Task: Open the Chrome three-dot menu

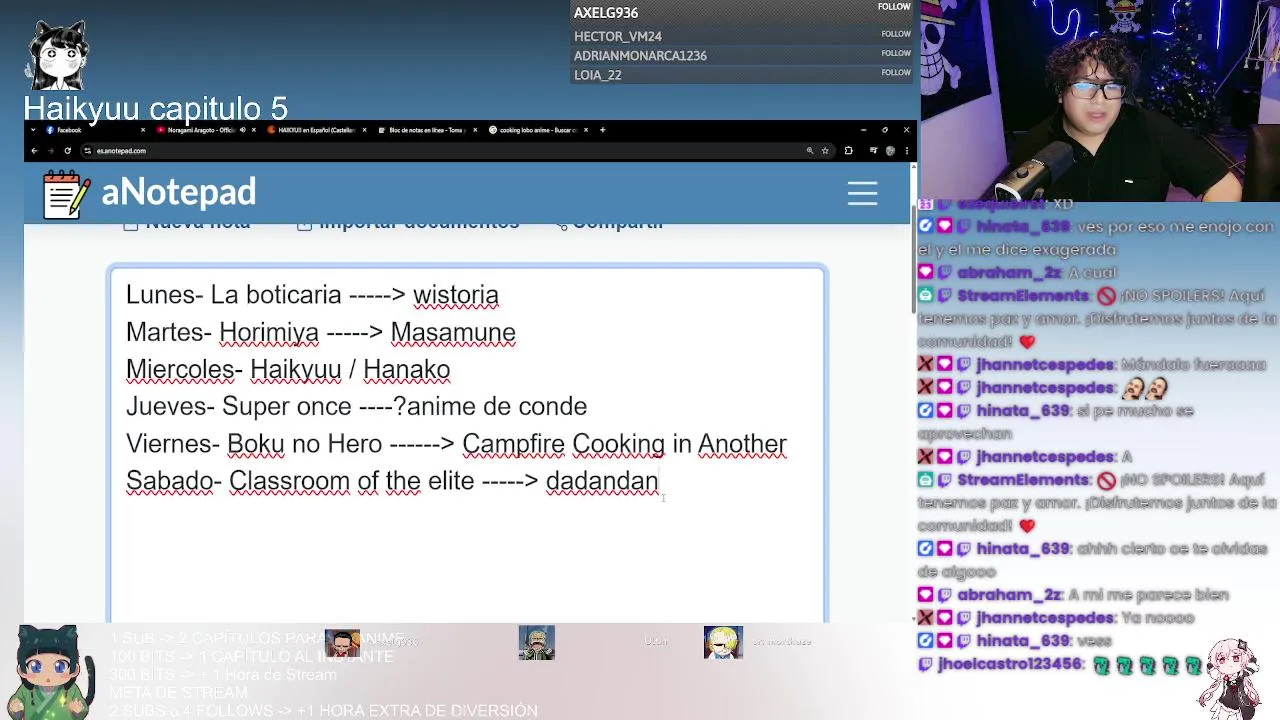Action: (906, 151)
